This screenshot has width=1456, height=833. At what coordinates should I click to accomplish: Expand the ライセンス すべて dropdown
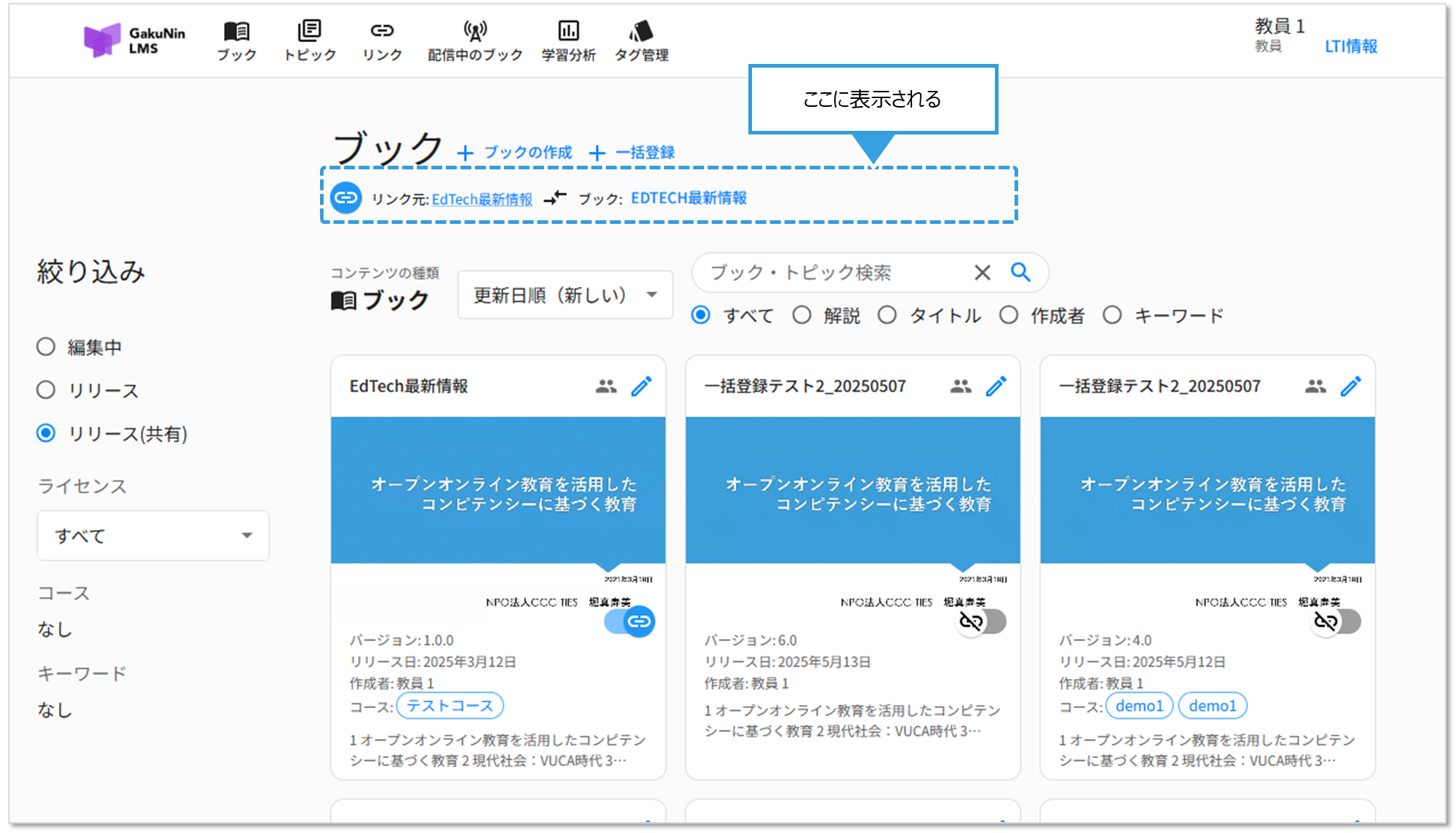click(153, 536)
